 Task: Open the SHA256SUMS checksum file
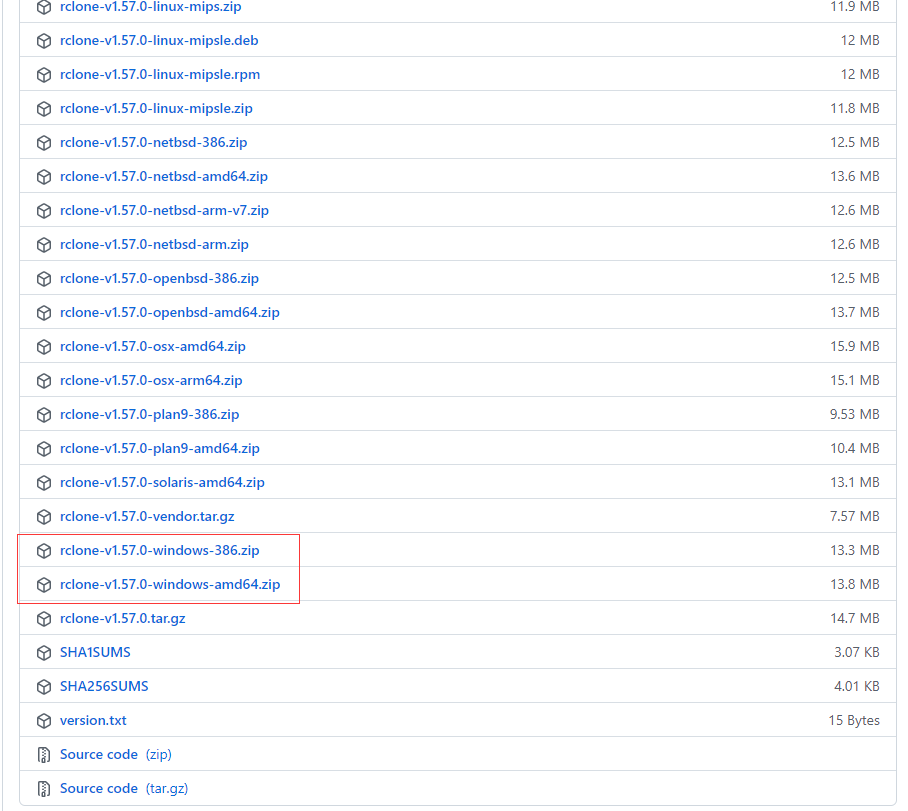click(104, 686)
